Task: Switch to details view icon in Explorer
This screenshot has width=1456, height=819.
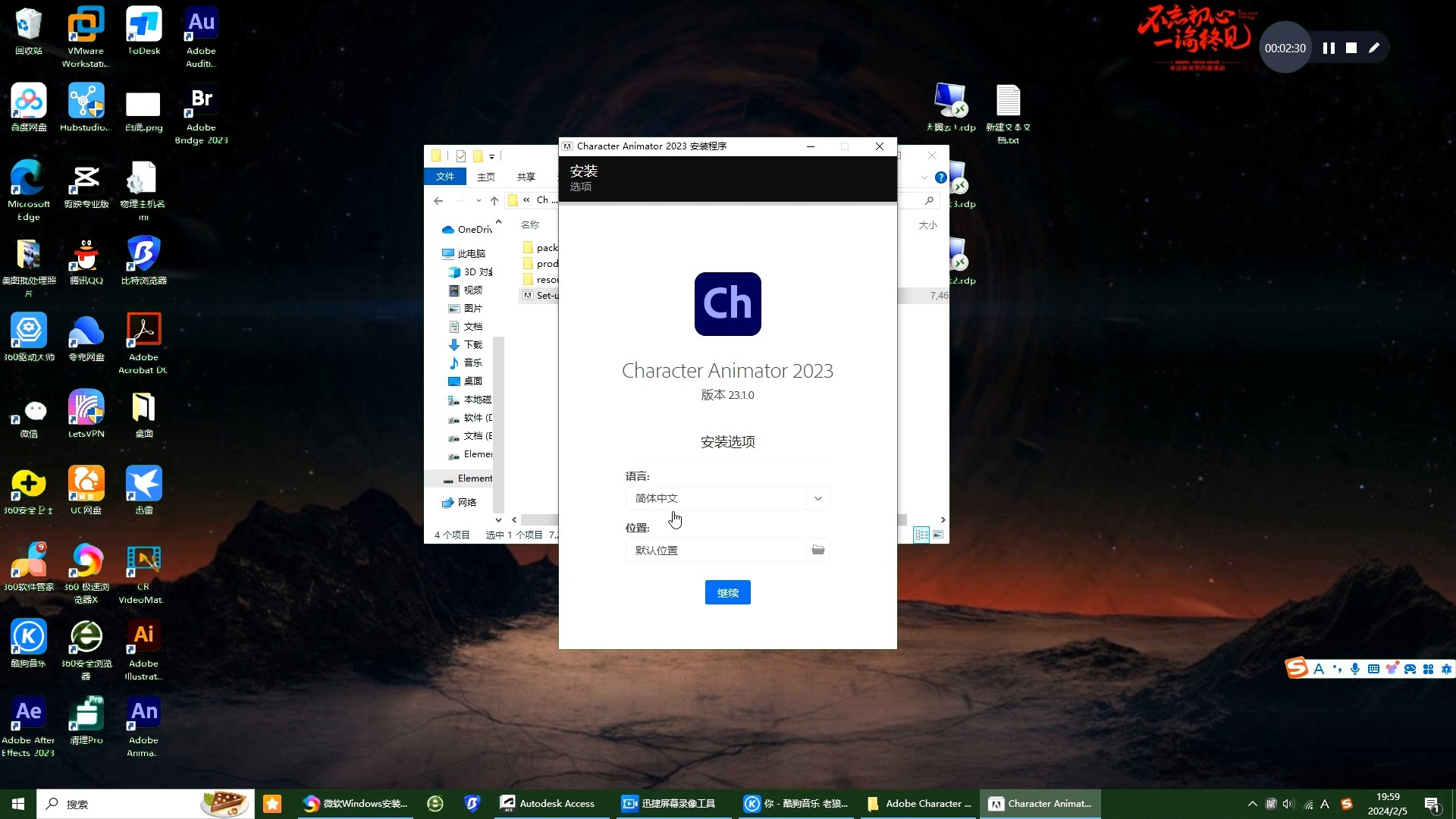Action: [x=921, y=535]
